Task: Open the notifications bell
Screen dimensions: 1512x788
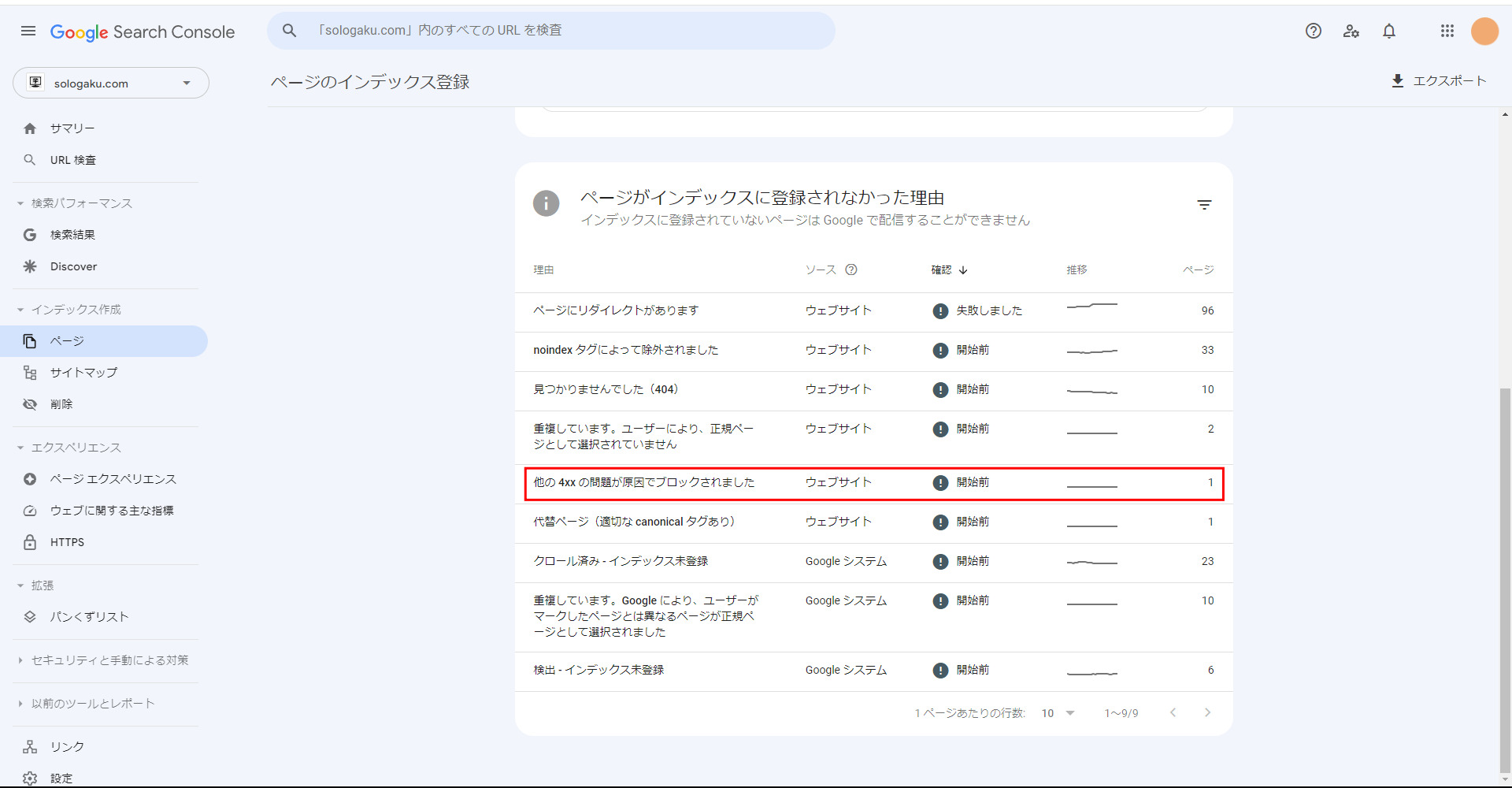Action: point(1388,31)
